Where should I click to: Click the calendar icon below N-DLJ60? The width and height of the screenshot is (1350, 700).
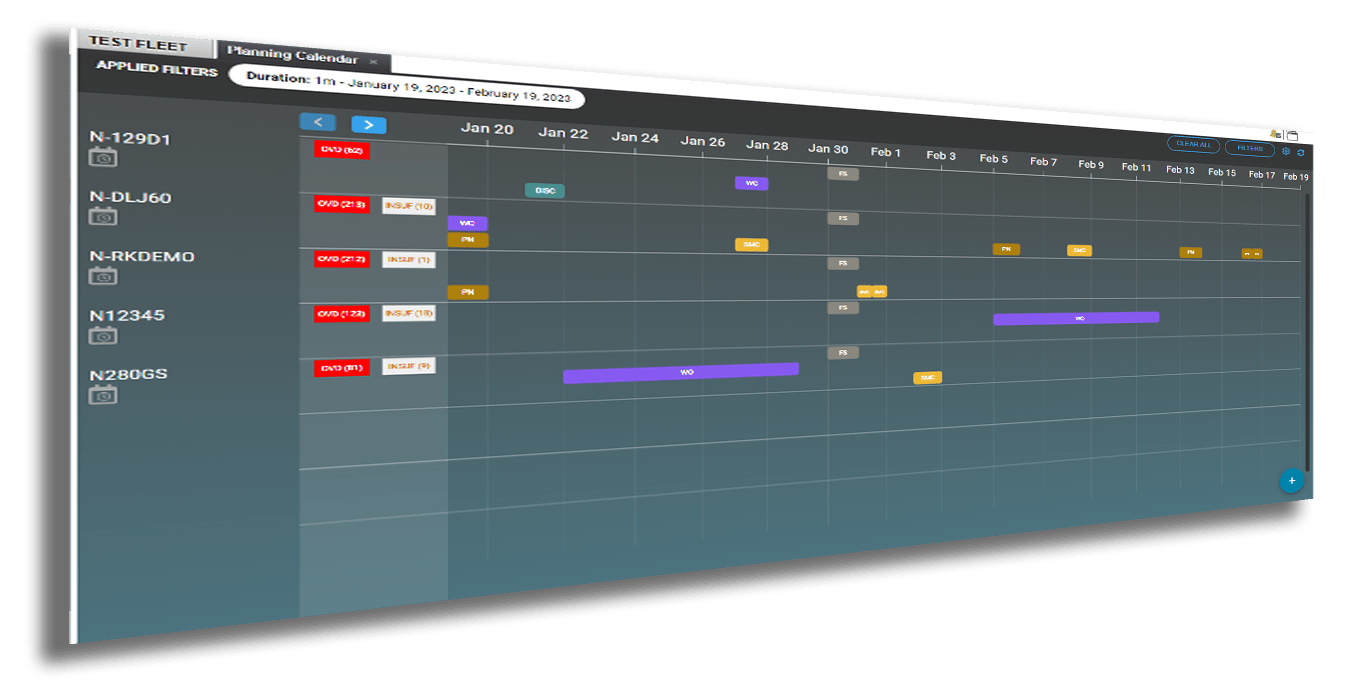tap(103, 217)
